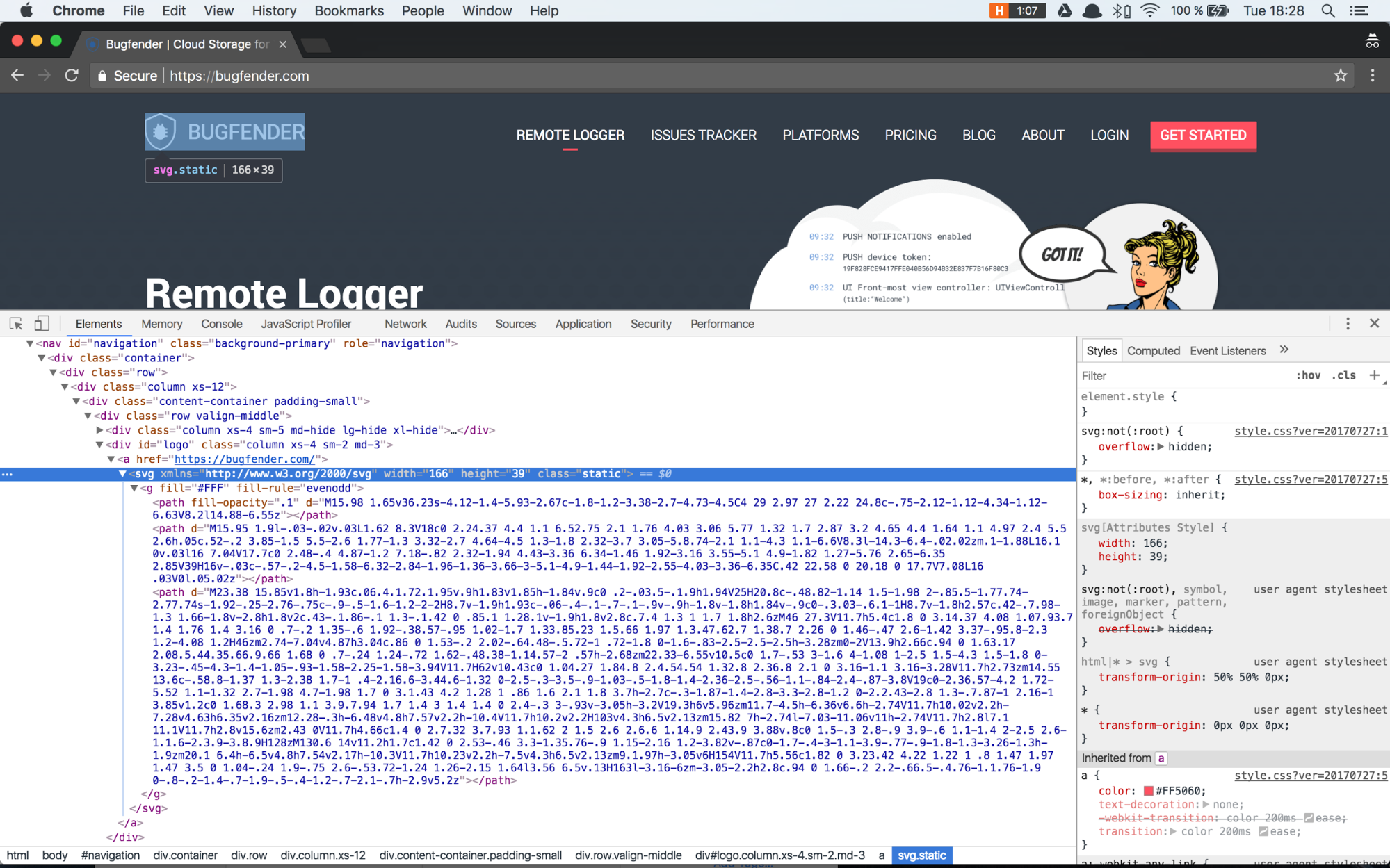Open the LOGIN link
This screenshot has height=868, width=1390.
click(x=1109, y=136)
